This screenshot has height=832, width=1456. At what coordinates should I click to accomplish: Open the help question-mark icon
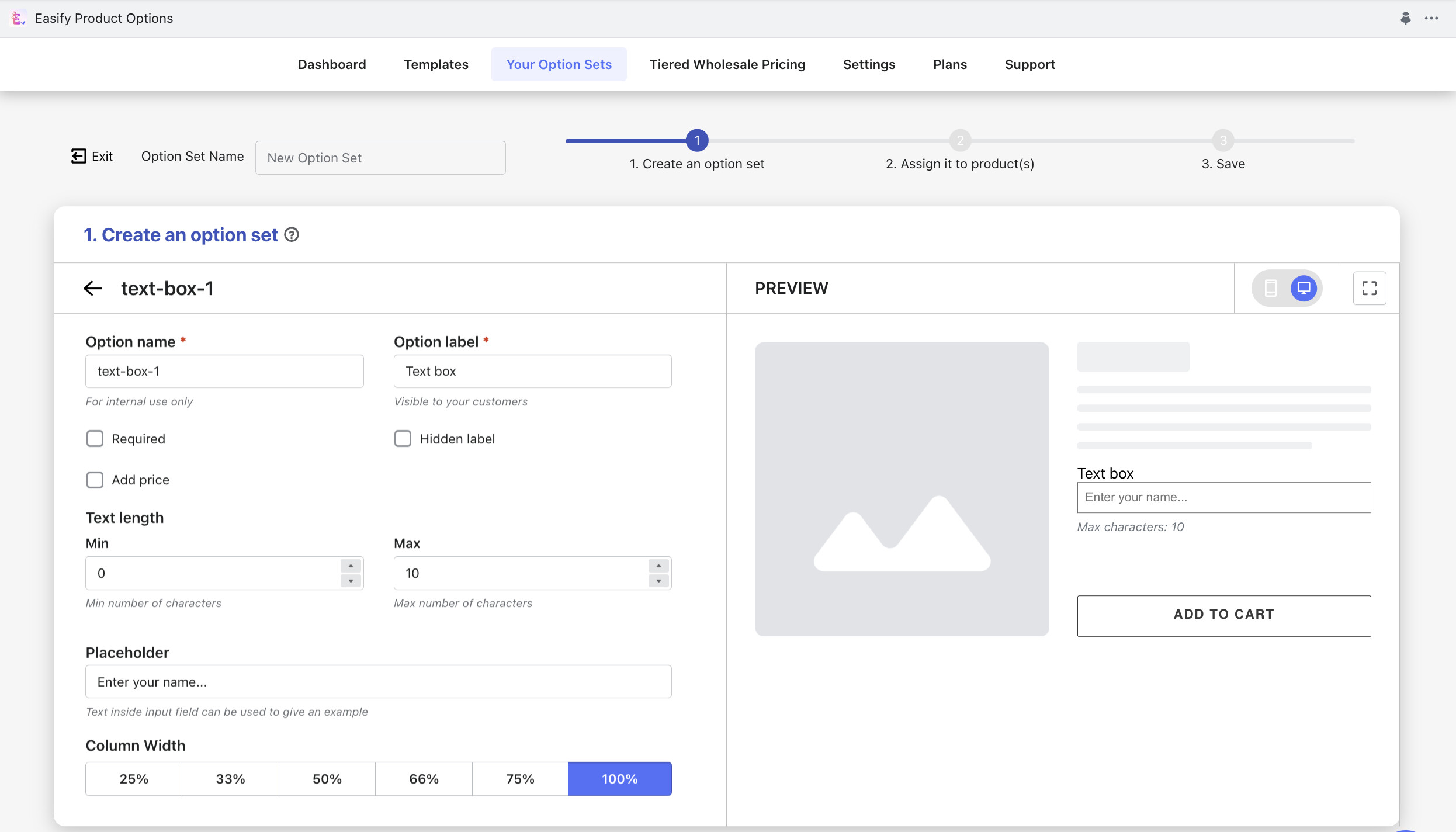(x=292, y=235)
